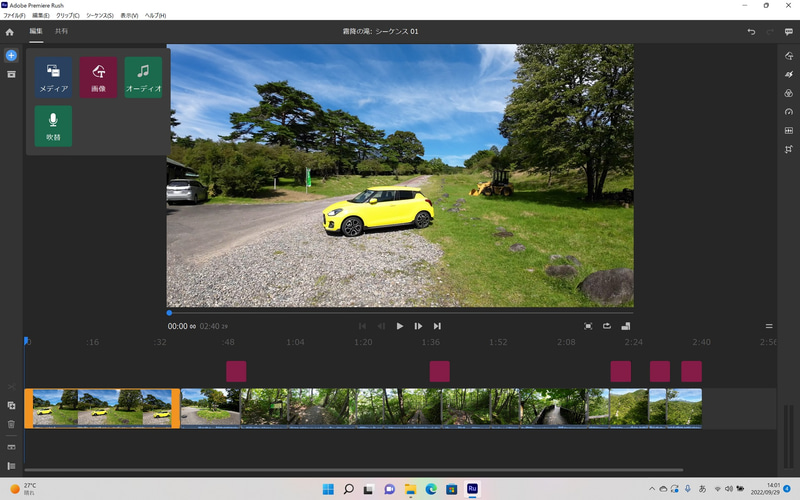Select the title clip just after 2:24
The width and height of the screenshot is (800, 500).
660,371
